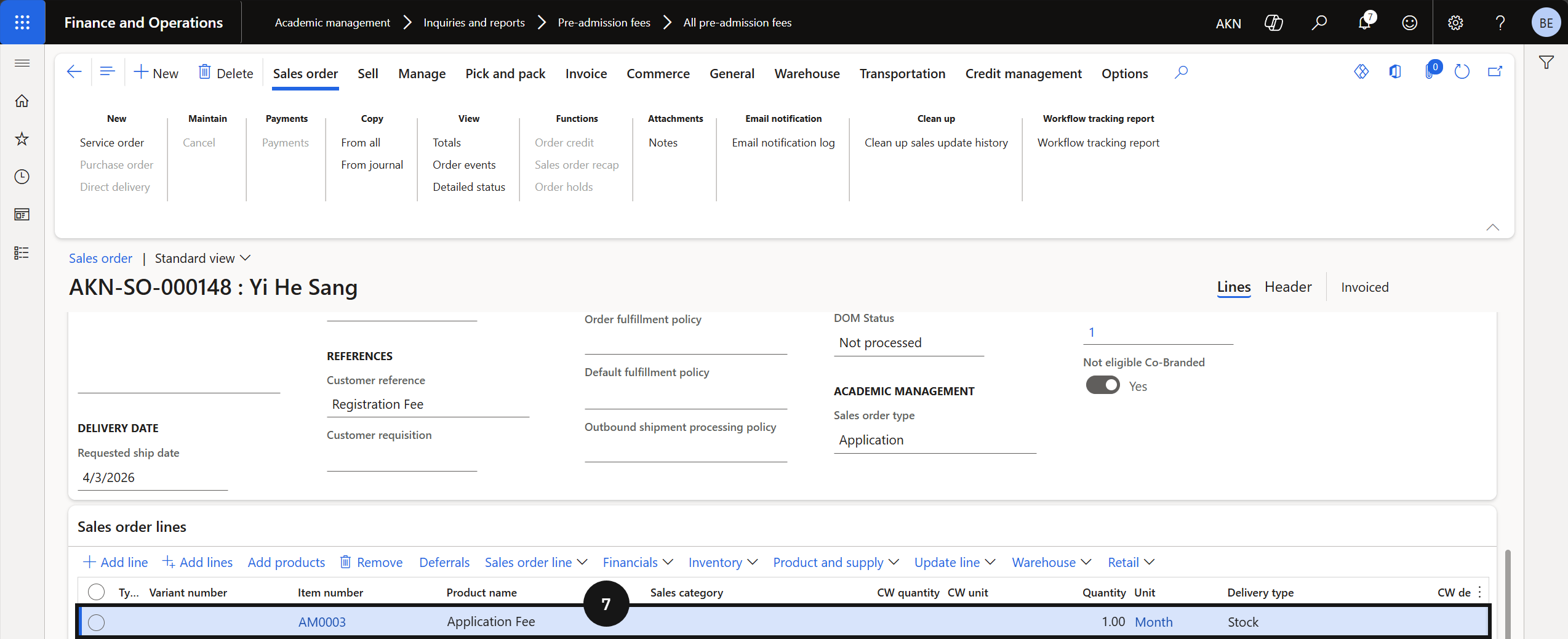Search the action pane magnifier

coord(1181,73)
